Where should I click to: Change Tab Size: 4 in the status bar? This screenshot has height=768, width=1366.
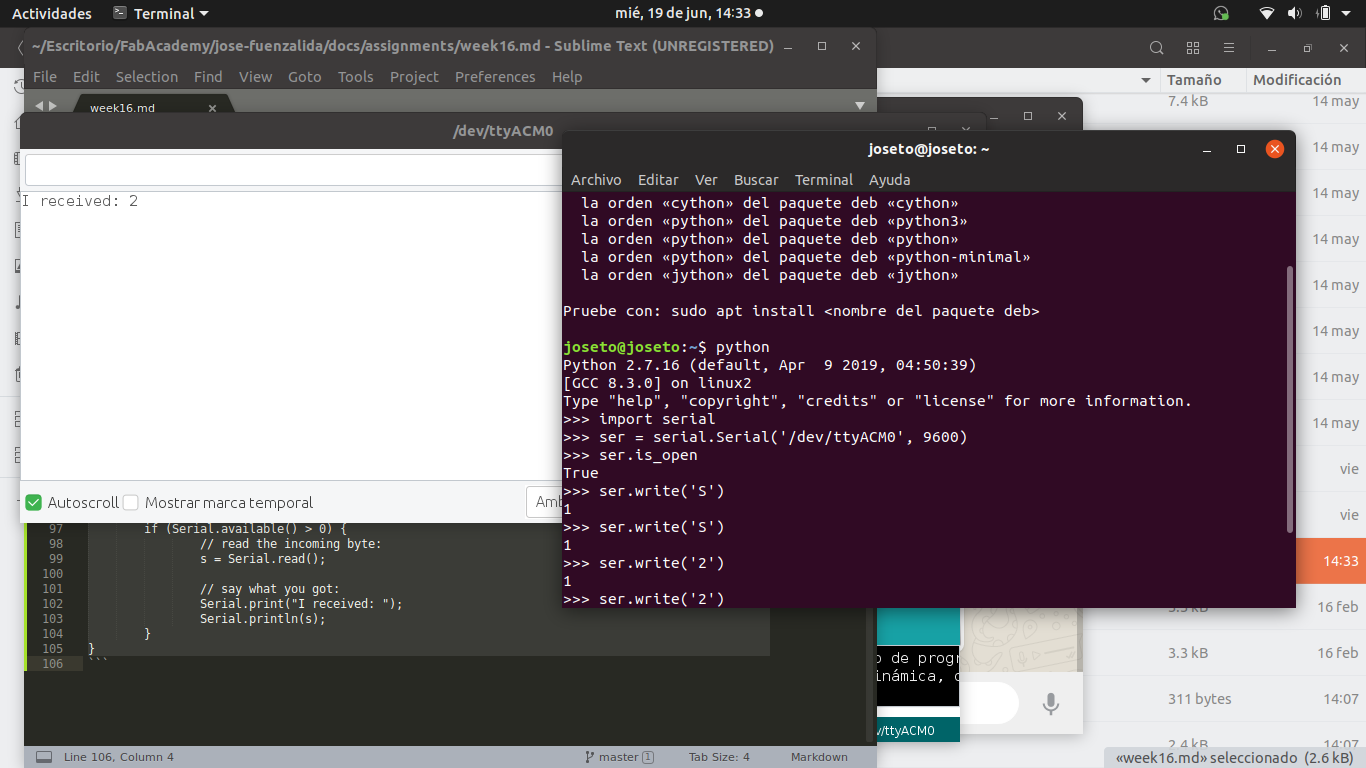point(719,757)
